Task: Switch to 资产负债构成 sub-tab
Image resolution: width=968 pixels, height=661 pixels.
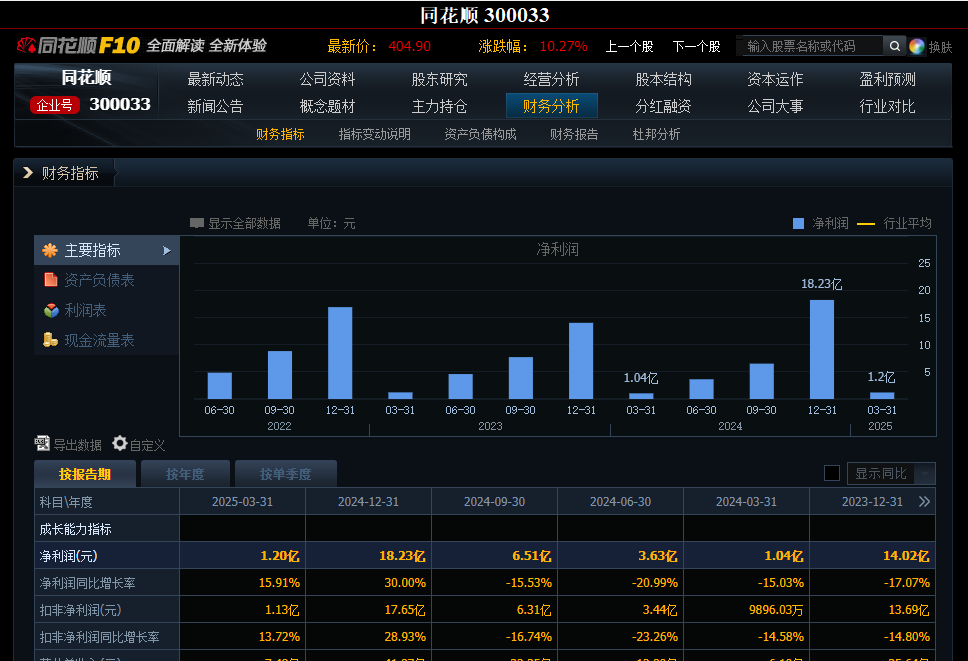Action: pos(480,134)
